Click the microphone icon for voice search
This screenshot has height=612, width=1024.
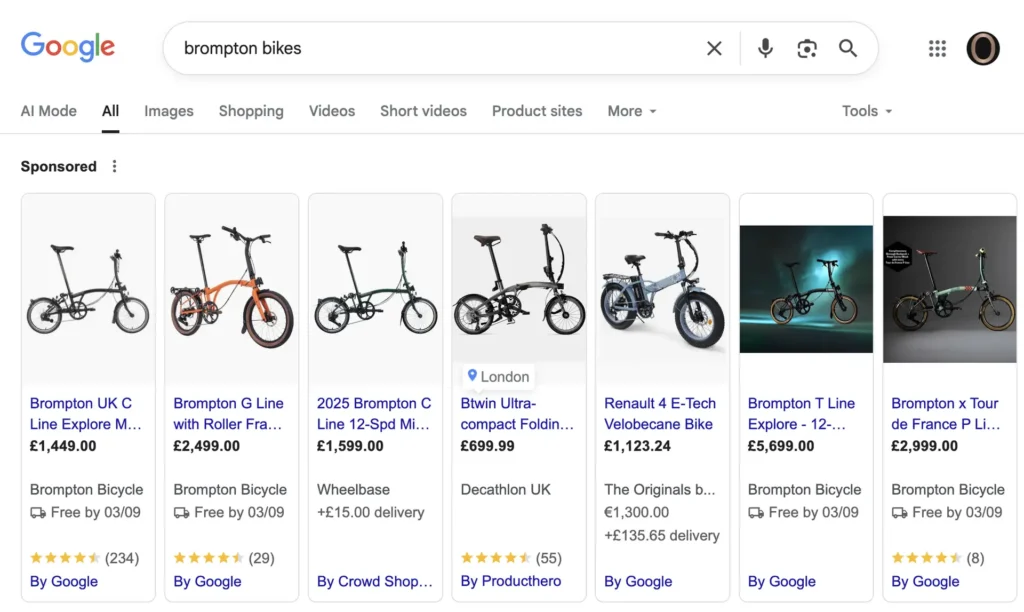[x=764, y=48]
